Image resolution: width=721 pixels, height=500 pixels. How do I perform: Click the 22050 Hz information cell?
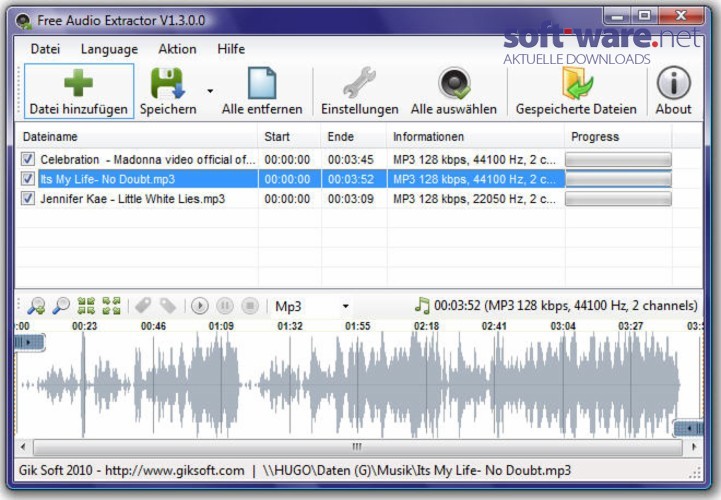[475, 199]
